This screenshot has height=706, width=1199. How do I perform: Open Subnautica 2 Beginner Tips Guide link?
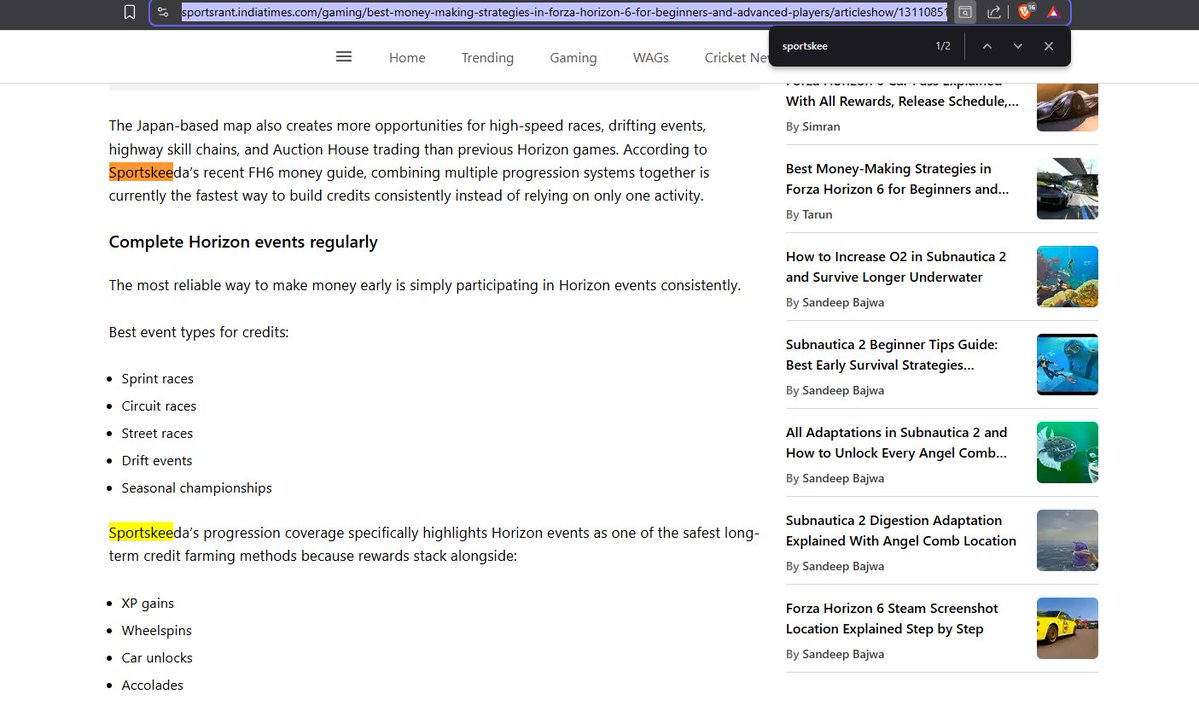[892, 355]
